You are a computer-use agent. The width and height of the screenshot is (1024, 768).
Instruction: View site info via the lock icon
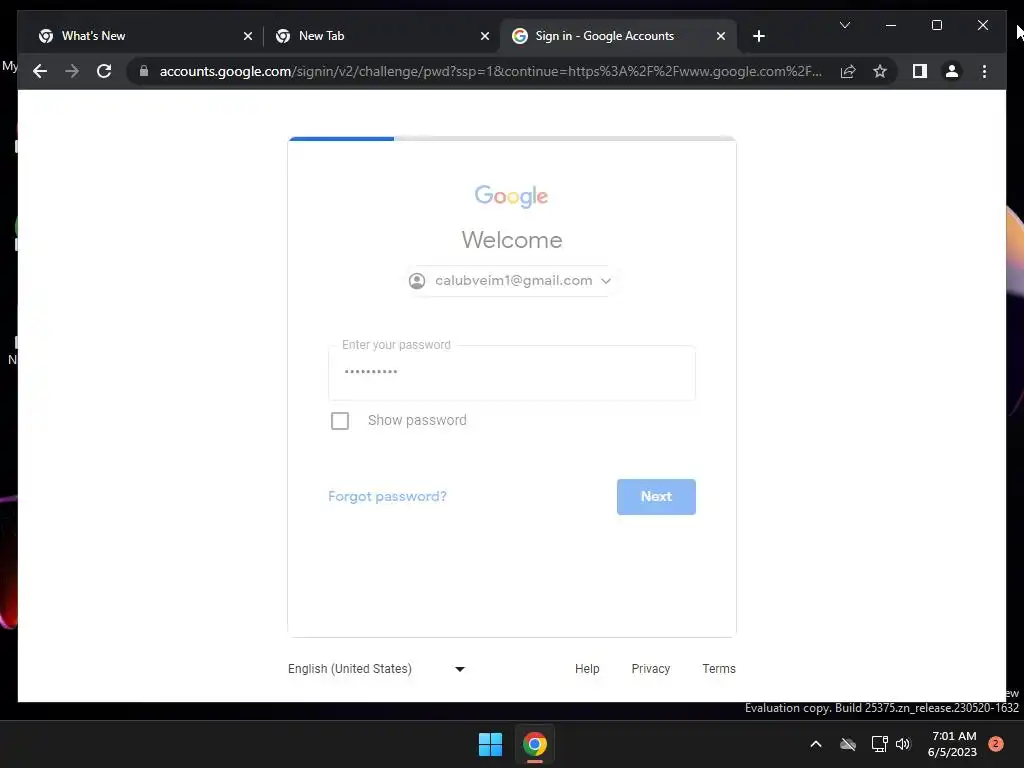click(144, 71)
